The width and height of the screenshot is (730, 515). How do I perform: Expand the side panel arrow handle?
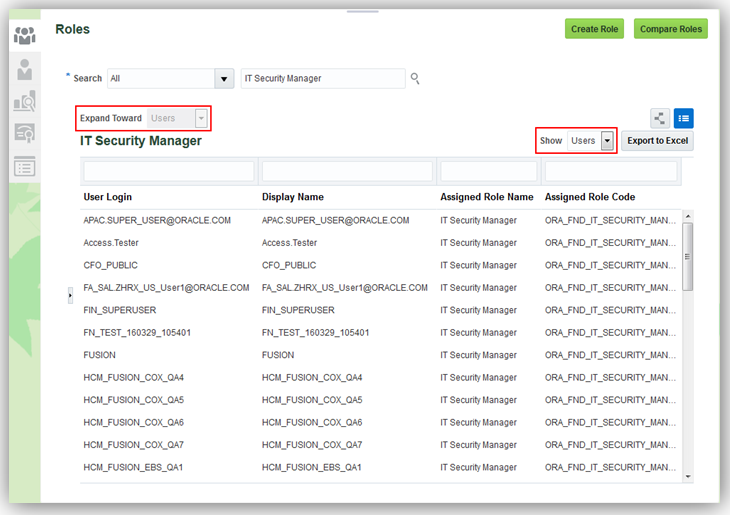tap(70, 295)
